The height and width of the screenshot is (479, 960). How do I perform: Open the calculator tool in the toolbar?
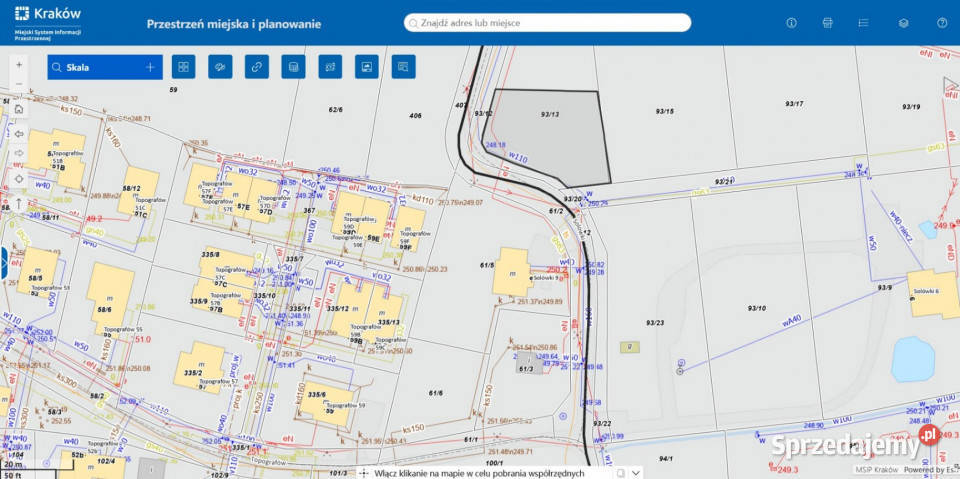293,67
